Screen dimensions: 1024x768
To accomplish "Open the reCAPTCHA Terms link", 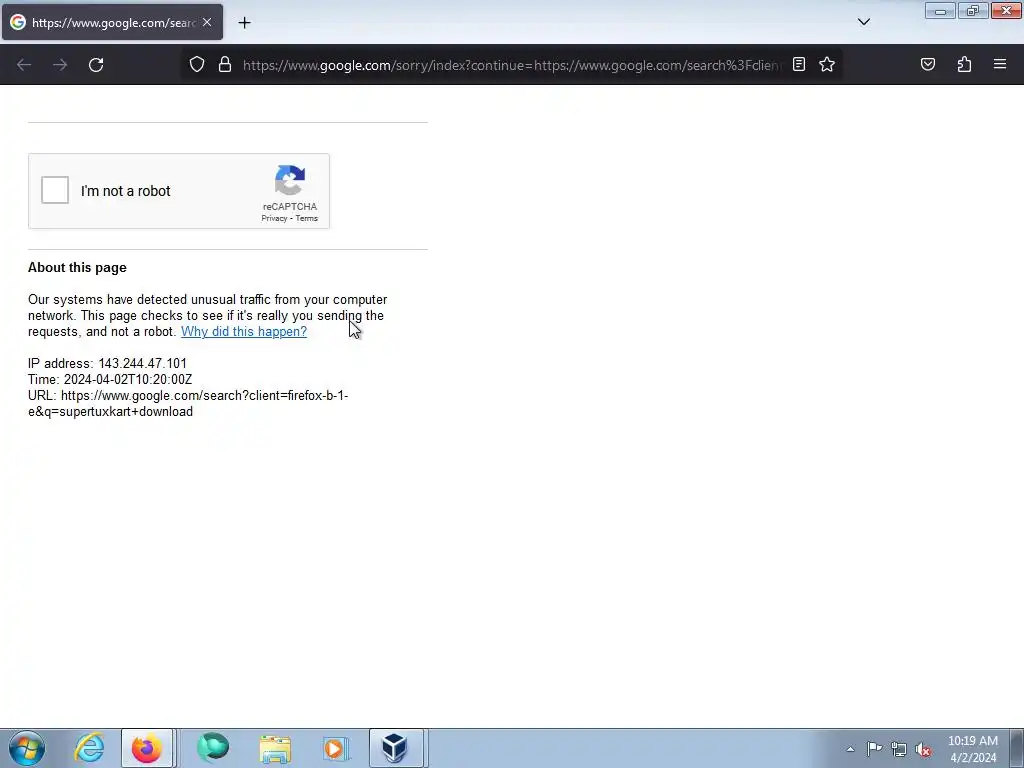I will [x=306, y=218].
